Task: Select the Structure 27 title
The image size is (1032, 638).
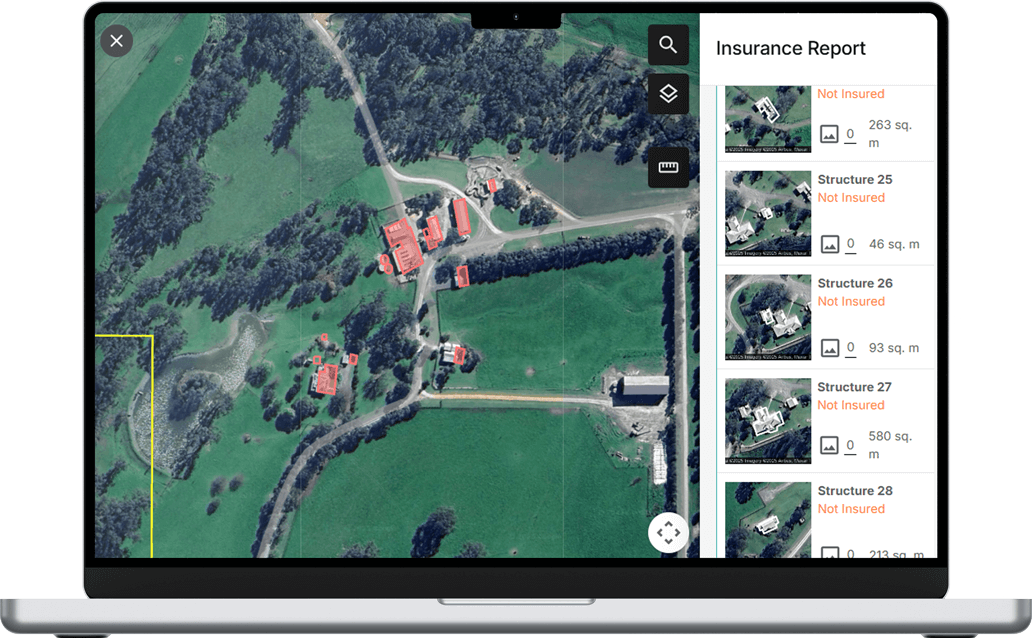Action: [x=854, y=387]
